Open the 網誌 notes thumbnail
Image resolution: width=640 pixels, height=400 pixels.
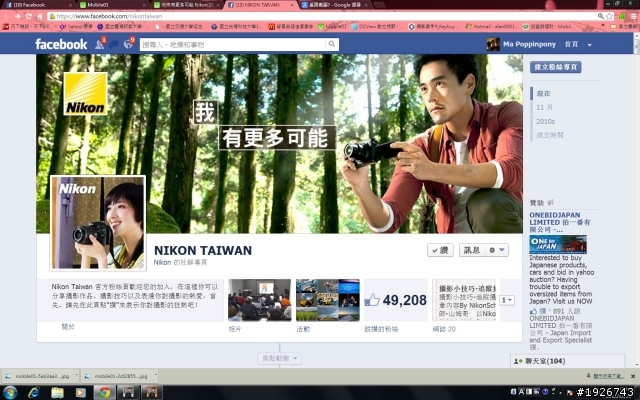464,300
